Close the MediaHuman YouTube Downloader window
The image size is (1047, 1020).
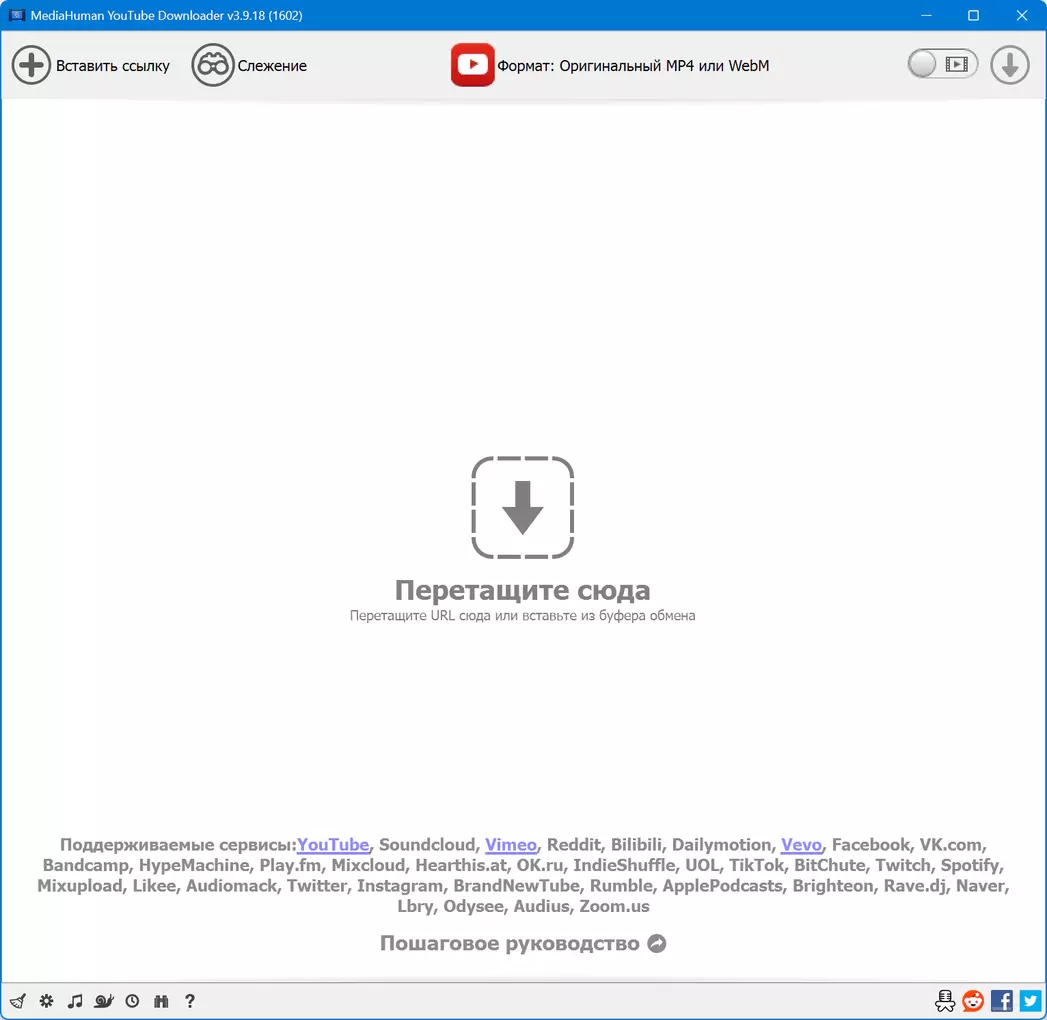(x=1022, y=15)
